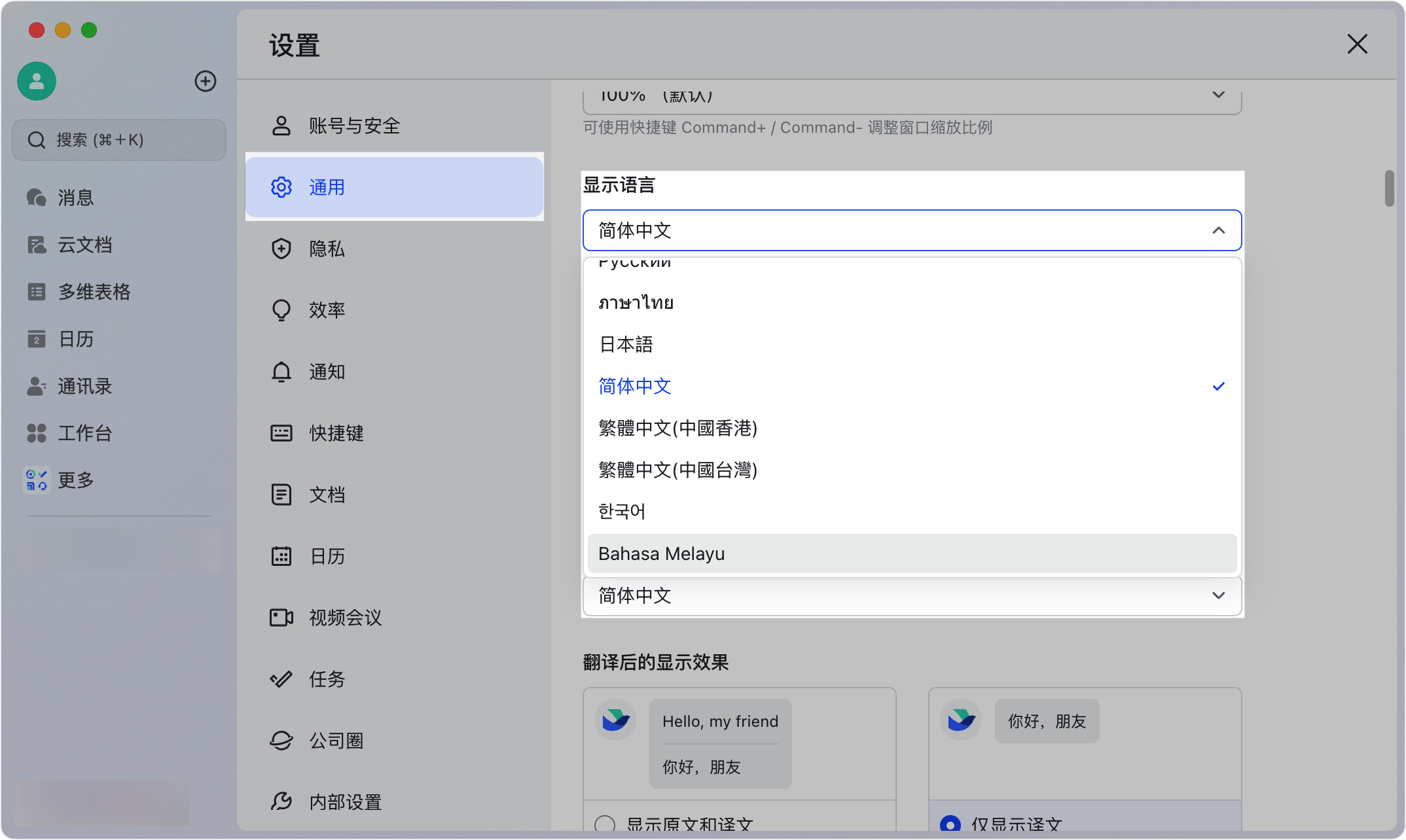Select the 显示原文和译文 radio button
The height and width of the screenshot is (840, 1406).
click(605, 824)
